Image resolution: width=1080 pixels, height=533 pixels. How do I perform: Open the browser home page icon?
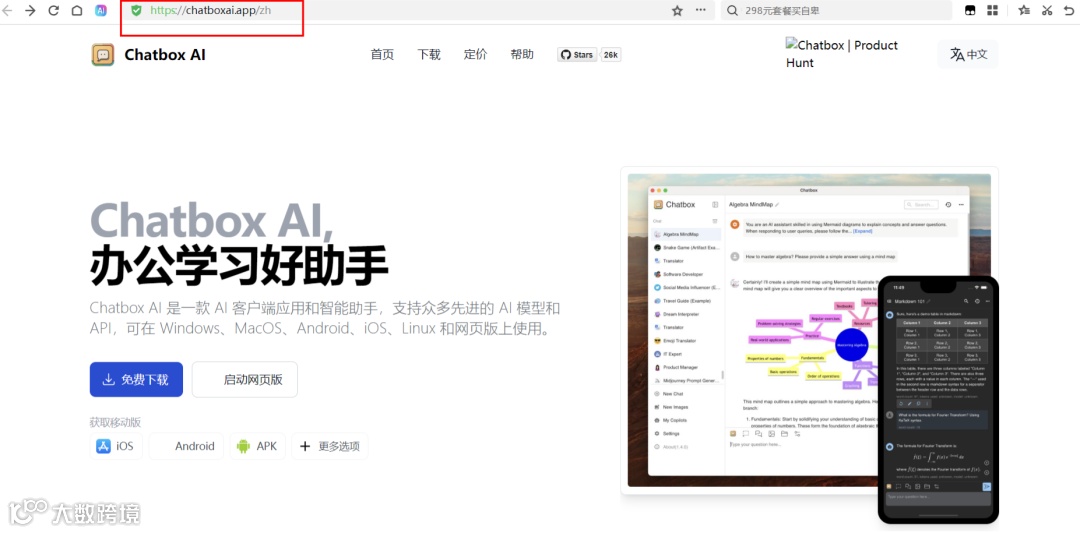pyautogui.click(x=77, y=10)
